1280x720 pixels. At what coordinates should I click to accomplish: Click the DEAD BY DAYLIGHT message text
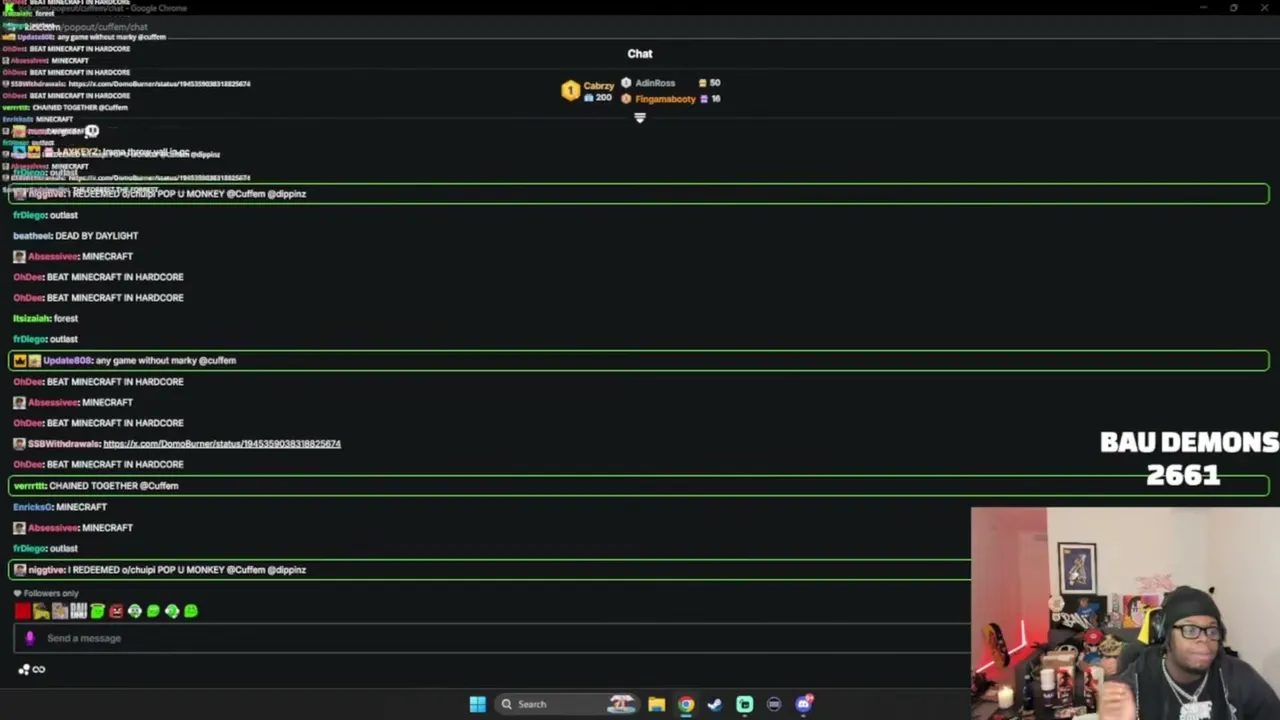pos(97,236)
